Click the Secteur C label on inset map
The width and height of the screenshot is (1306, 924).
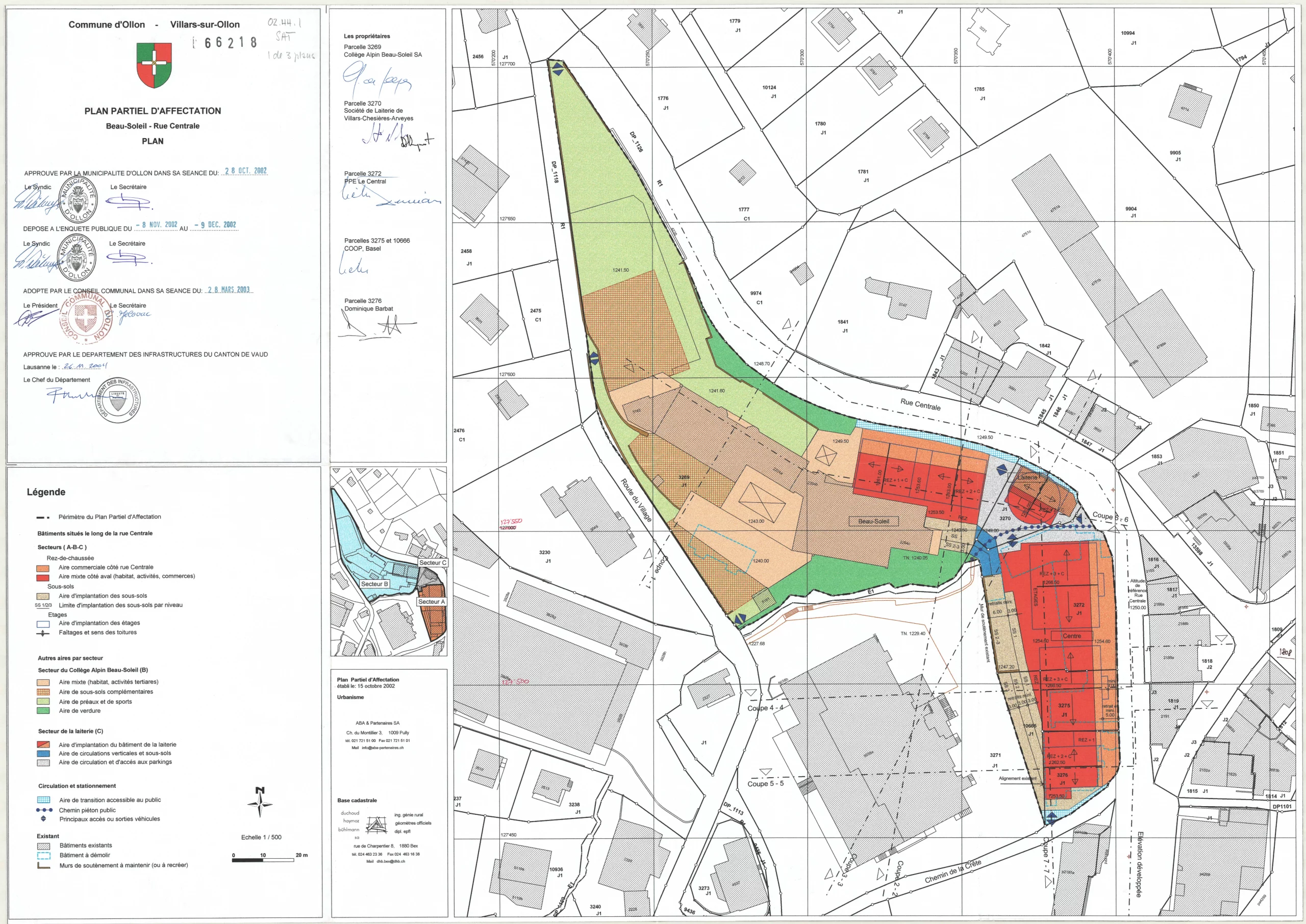click(433, 562)
